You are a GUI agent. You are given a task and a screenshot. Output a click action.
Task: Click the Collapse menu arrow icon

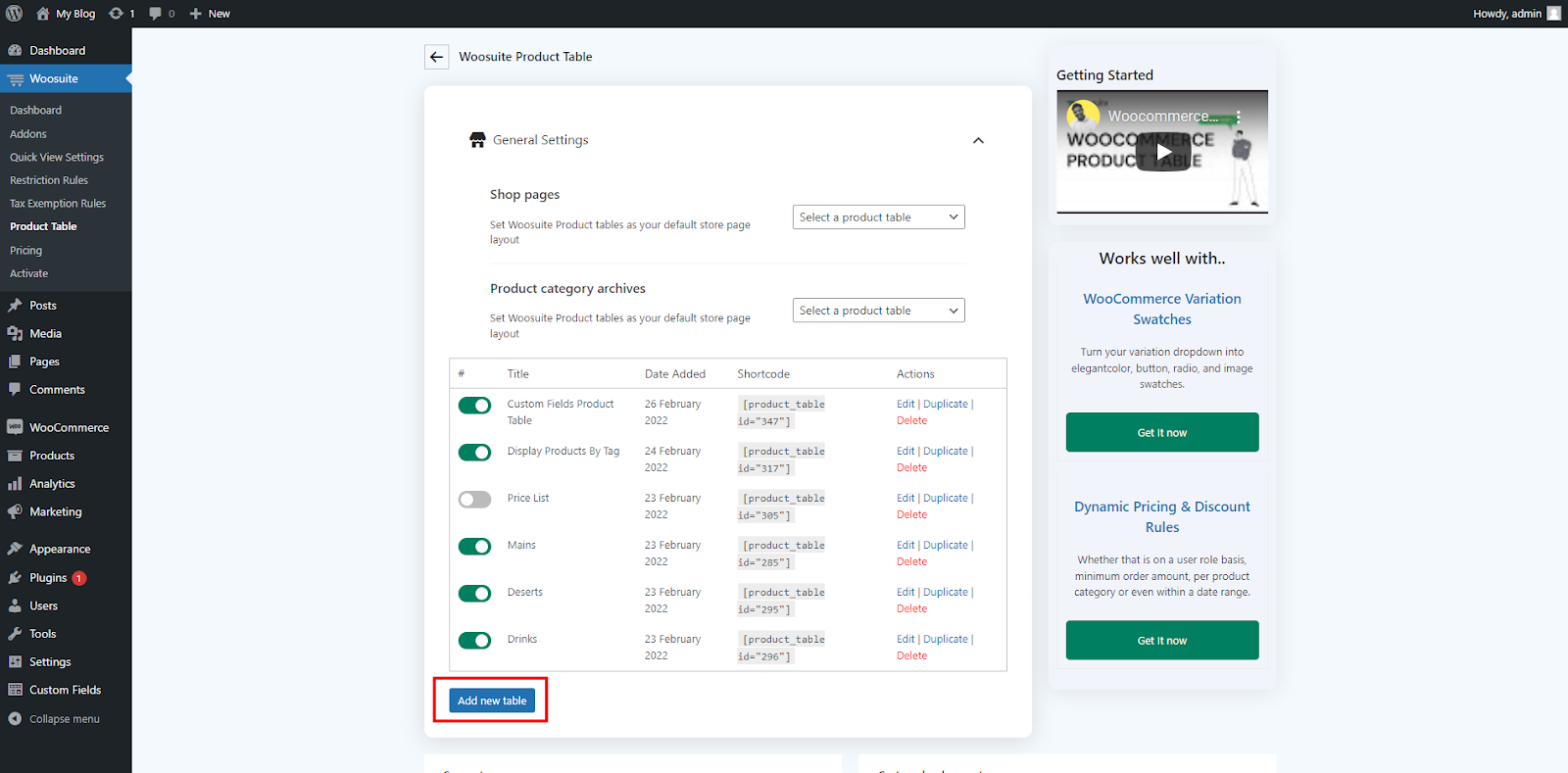[15, 719]
